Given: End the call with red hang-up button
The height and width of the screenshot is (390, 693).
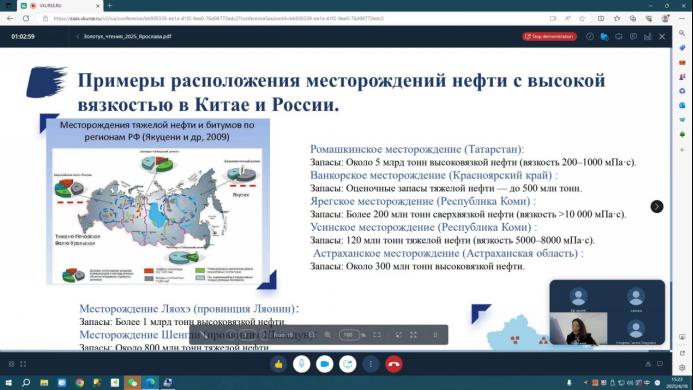Looking at the screenshot, I should tap(394, 364).
